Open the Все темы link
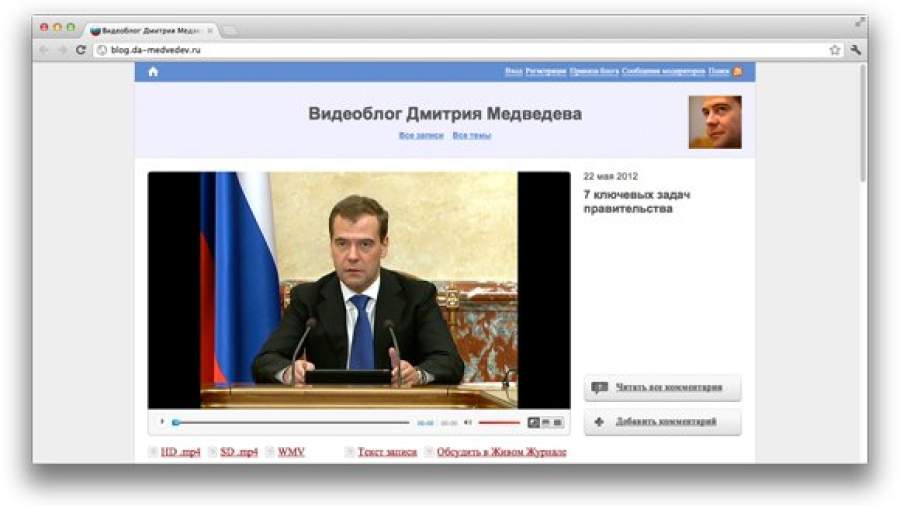This screenshot has width=900, height=506. [x=472, y=135]
